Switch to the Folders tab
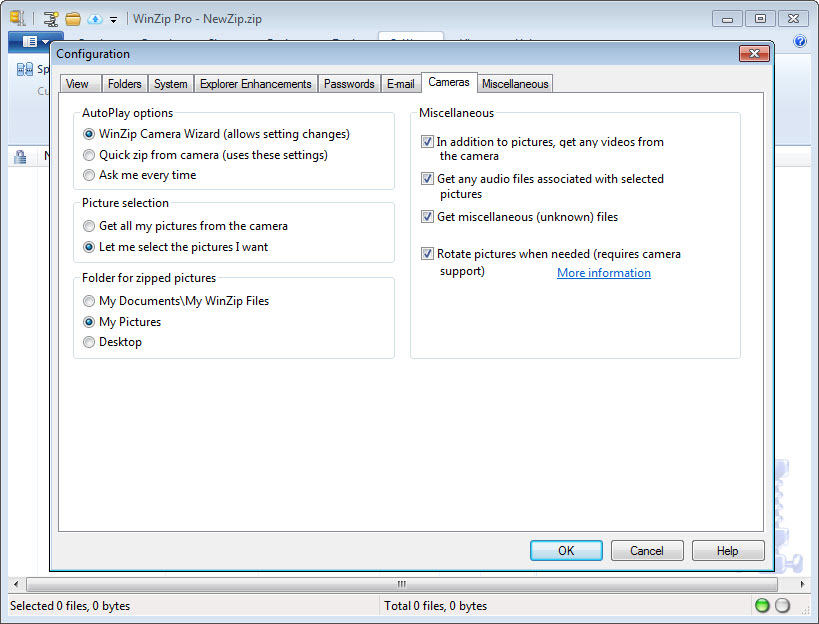 point(124,84)
